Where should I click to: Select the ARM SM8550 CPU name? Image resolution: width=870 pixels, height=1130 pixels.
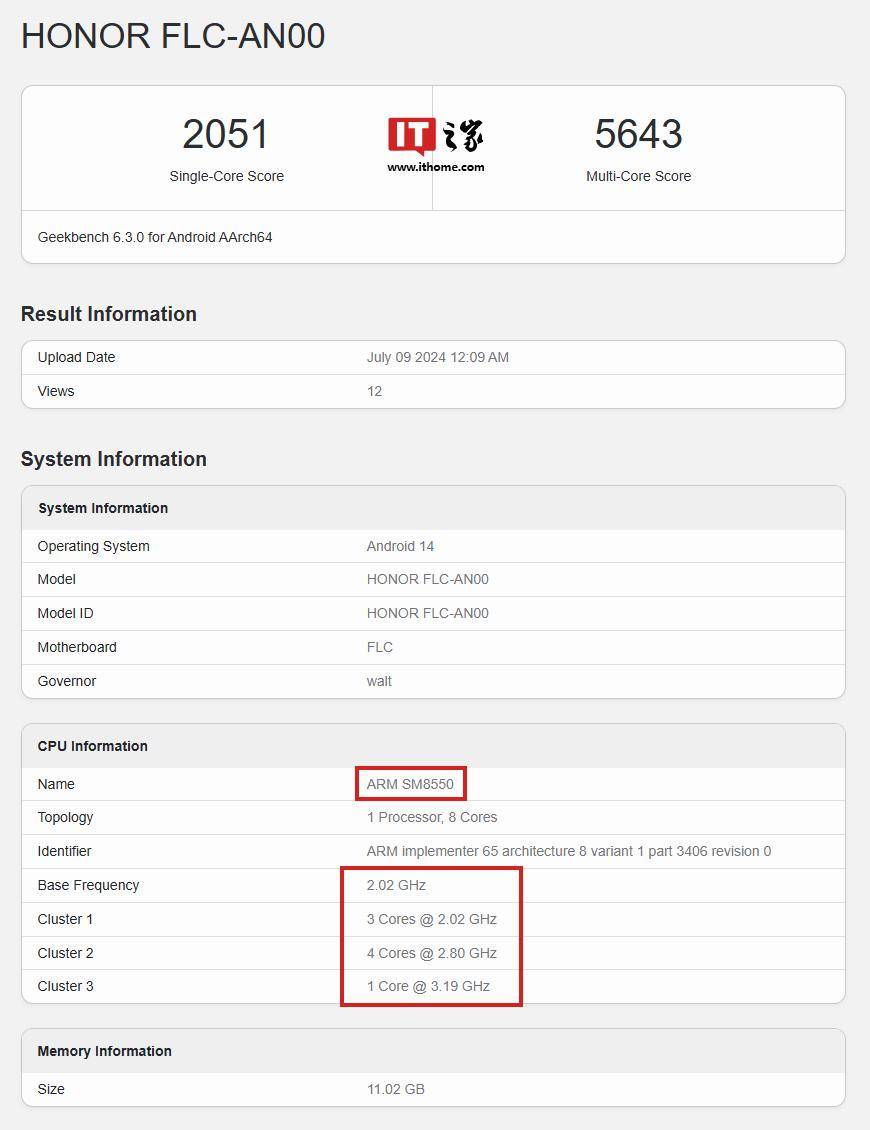pyautogui.click(x=410, y=784)
